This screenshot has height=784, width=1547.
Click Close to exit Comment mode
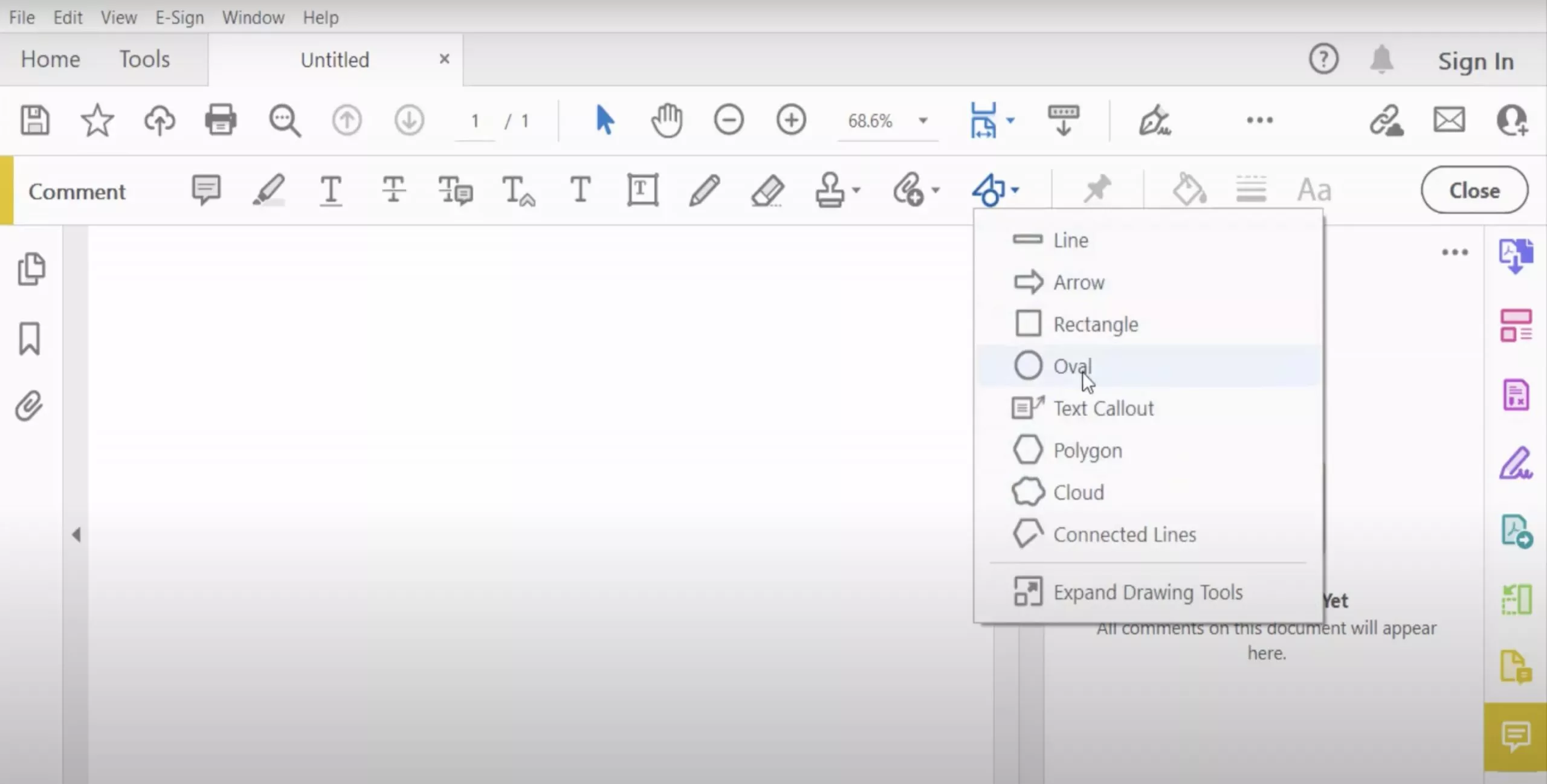(x=1473, y=190)
